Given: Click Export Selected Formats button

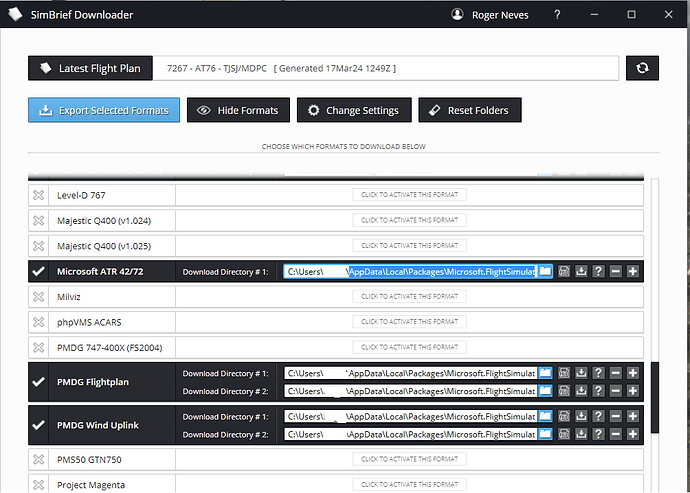Looking at the screenshot, I should click(104, 110).
